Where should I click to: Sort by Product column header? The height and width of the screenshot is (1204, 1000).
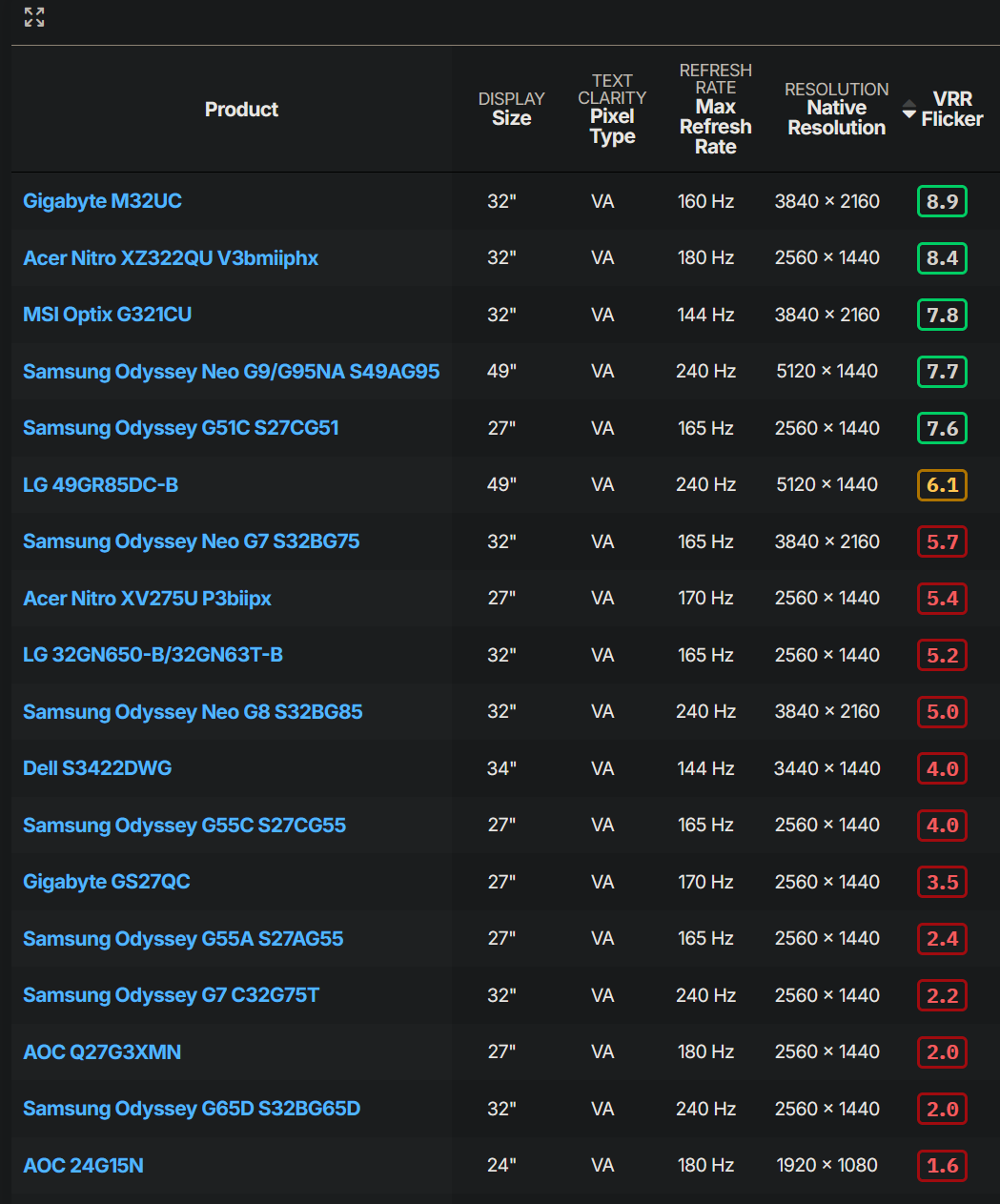coord(241,110)
